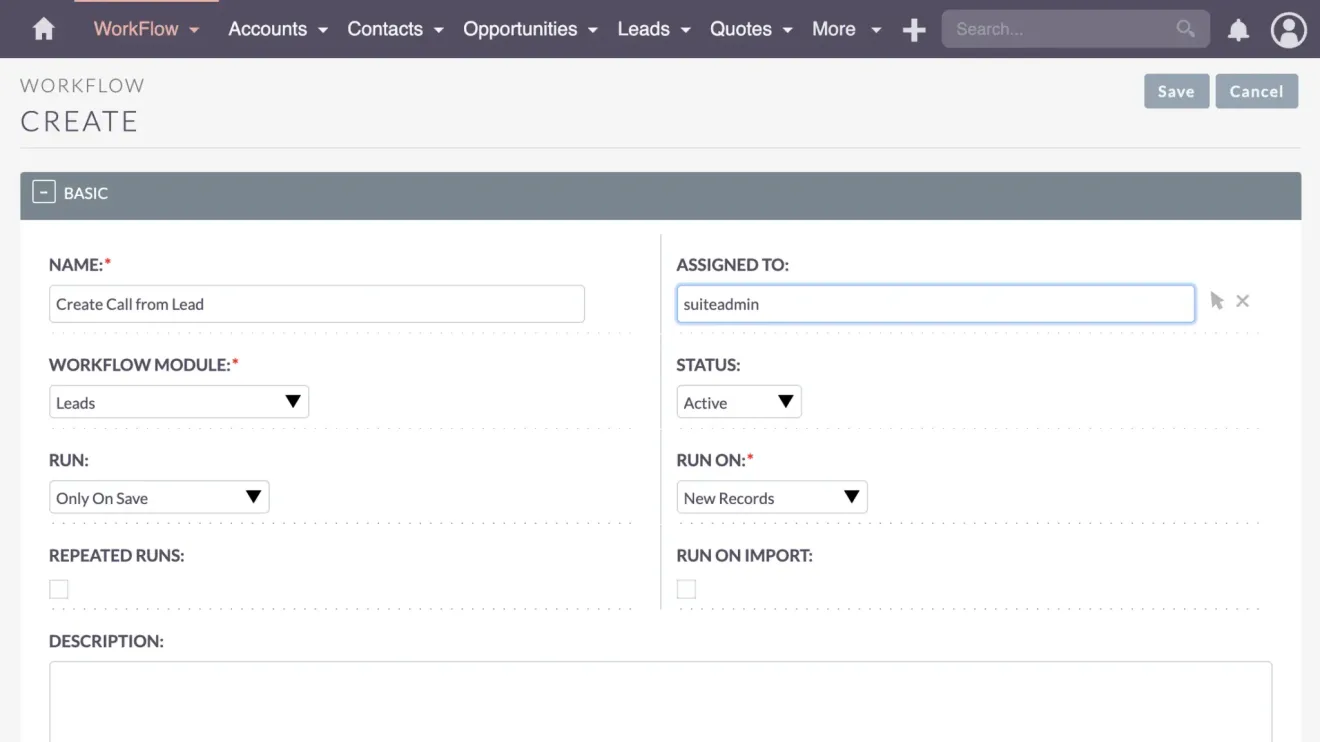Screen dimensions: 1320x742
Task: Clear Assigned To using the X icon
Action: pos(1242,300)
